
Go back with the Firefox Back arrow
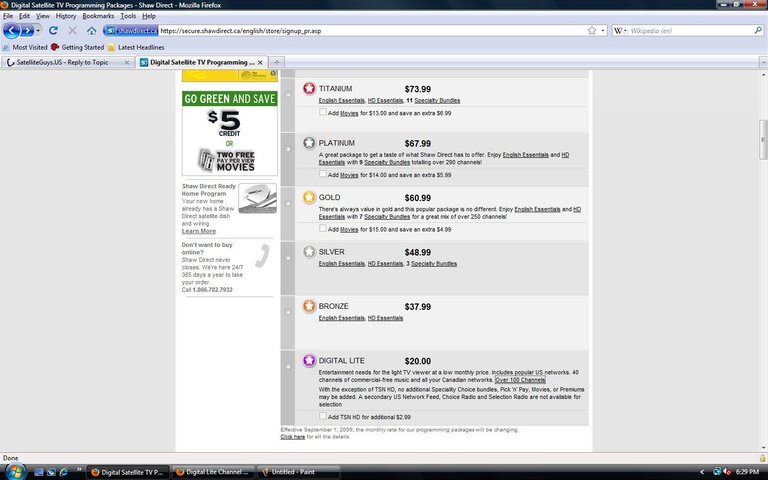click(x=11, y=30)
